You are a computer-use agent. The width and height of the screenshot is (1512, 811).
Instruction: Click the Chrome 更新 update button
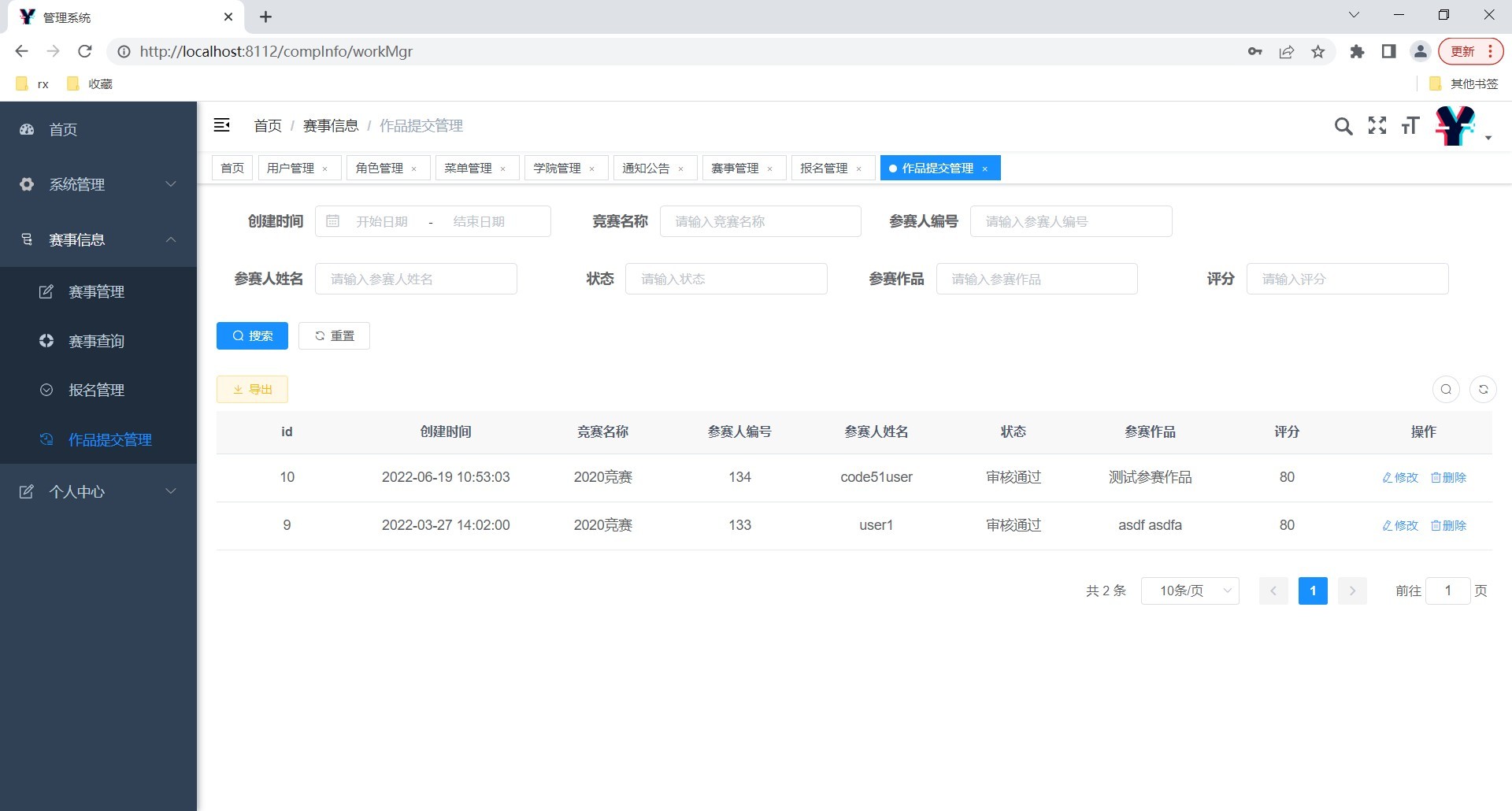[1470, 52]
